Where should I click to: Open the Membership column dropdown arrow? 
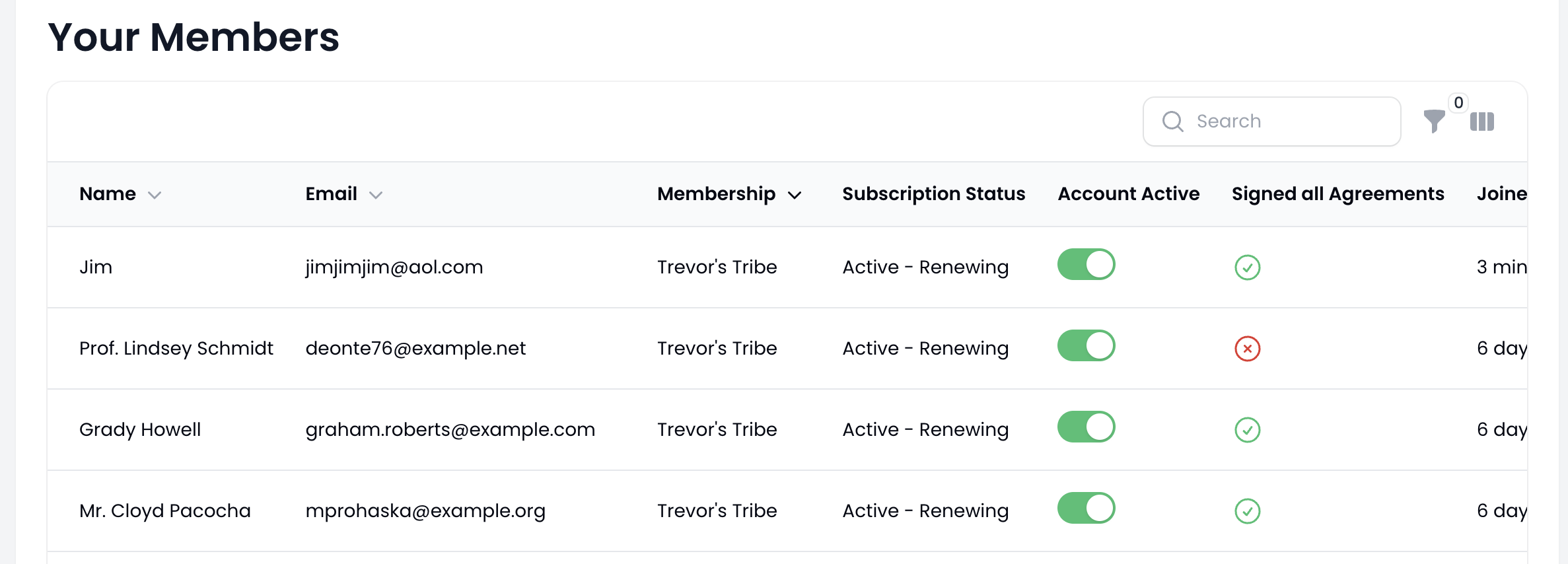click(x=795, y=195)
